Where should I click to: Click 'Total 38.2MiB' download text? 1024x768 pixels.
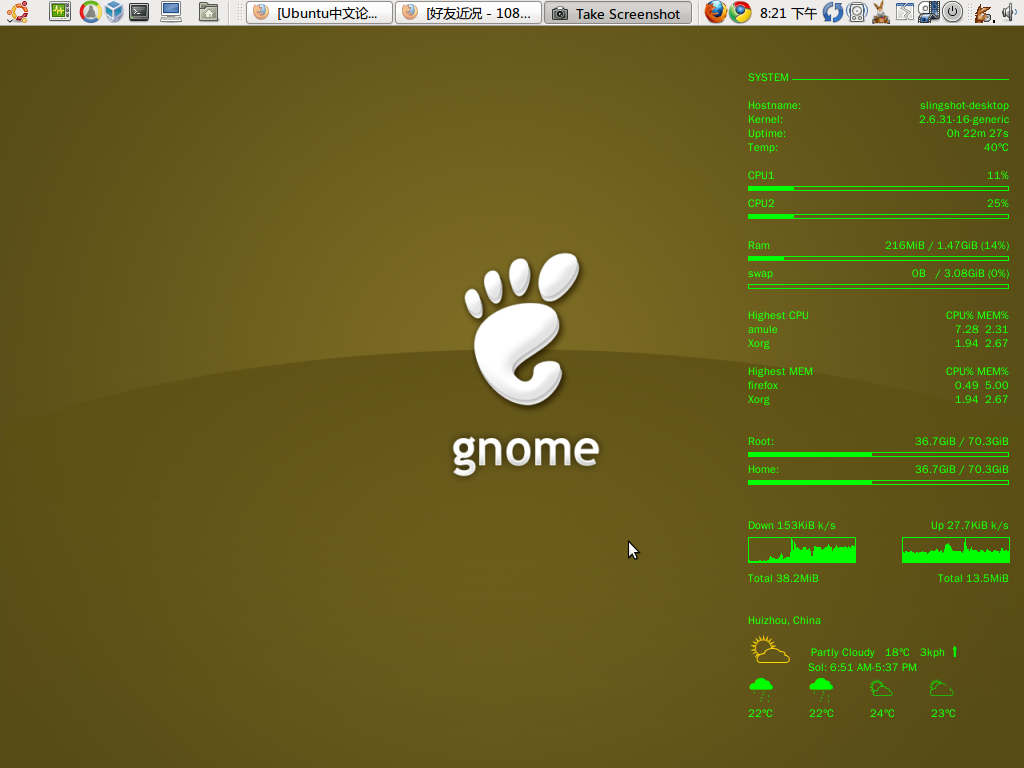click(x=783, y=579)
